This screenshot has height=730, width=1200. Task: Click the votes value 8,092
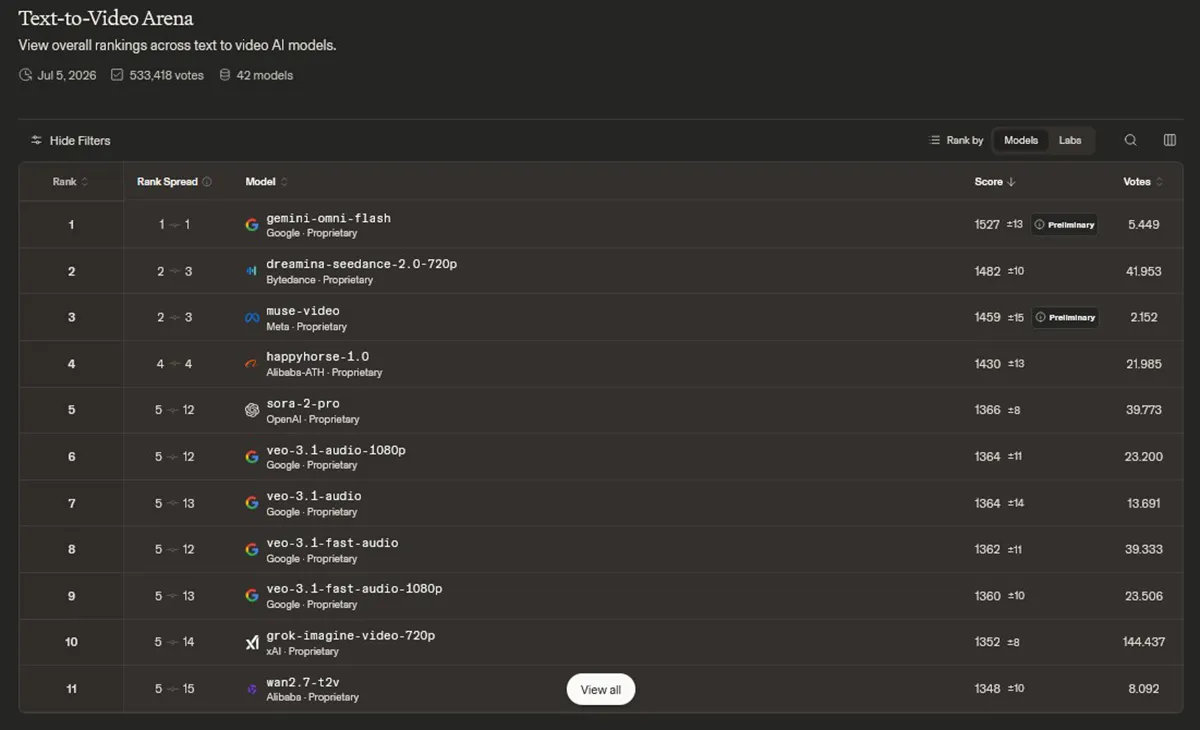coord(1144,689)
